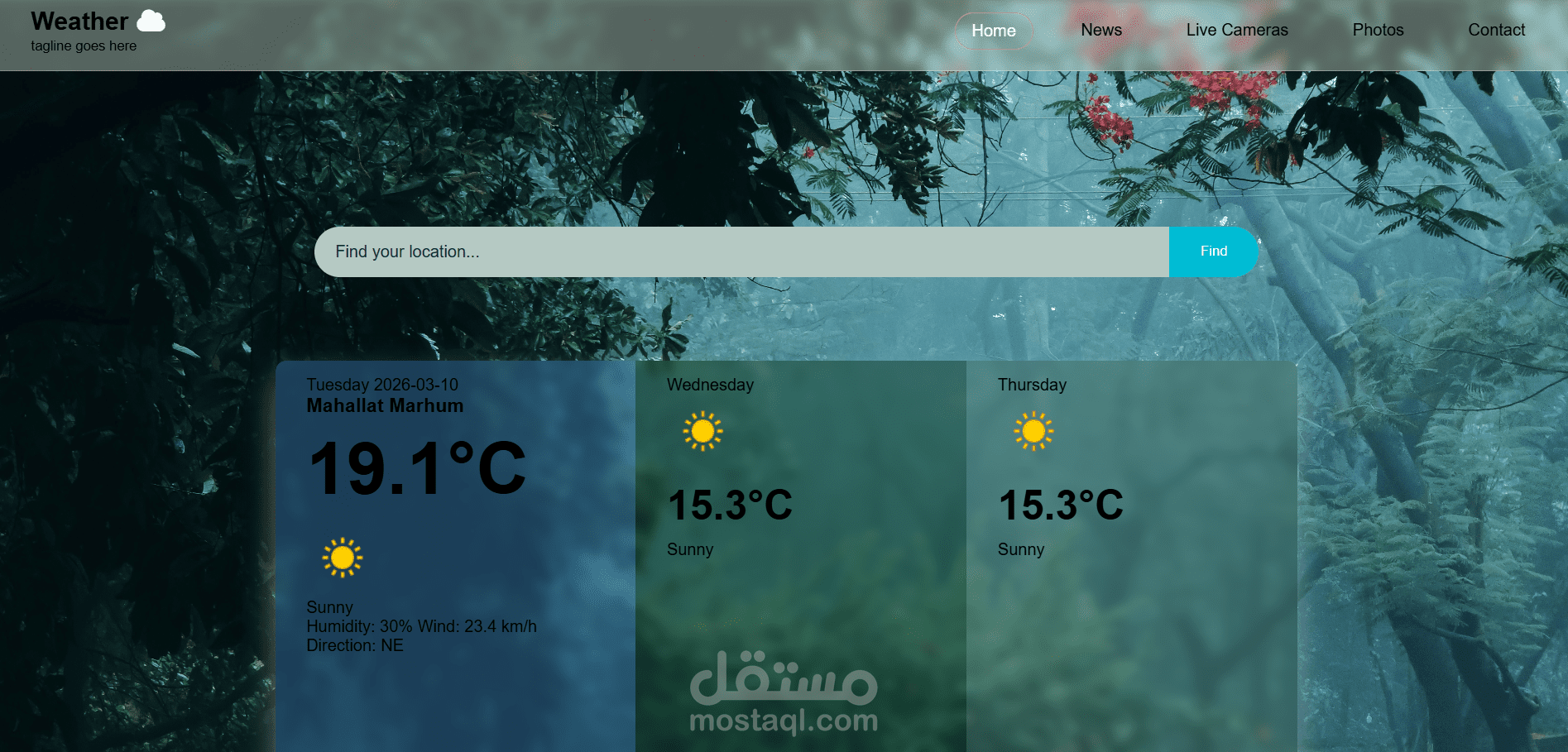1568x752 pixels.
Task: Click the humidity and wind details text
Action: (421, 626)
